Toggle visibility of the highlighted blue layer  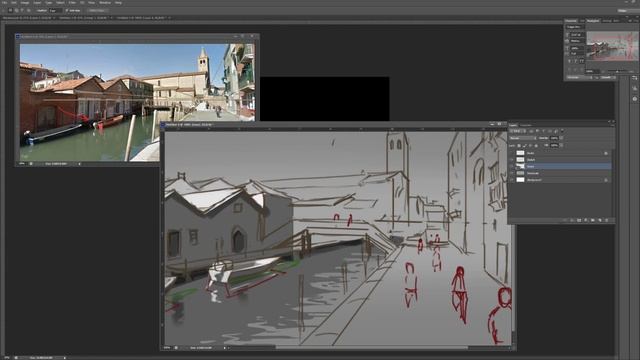coord(511,166)
